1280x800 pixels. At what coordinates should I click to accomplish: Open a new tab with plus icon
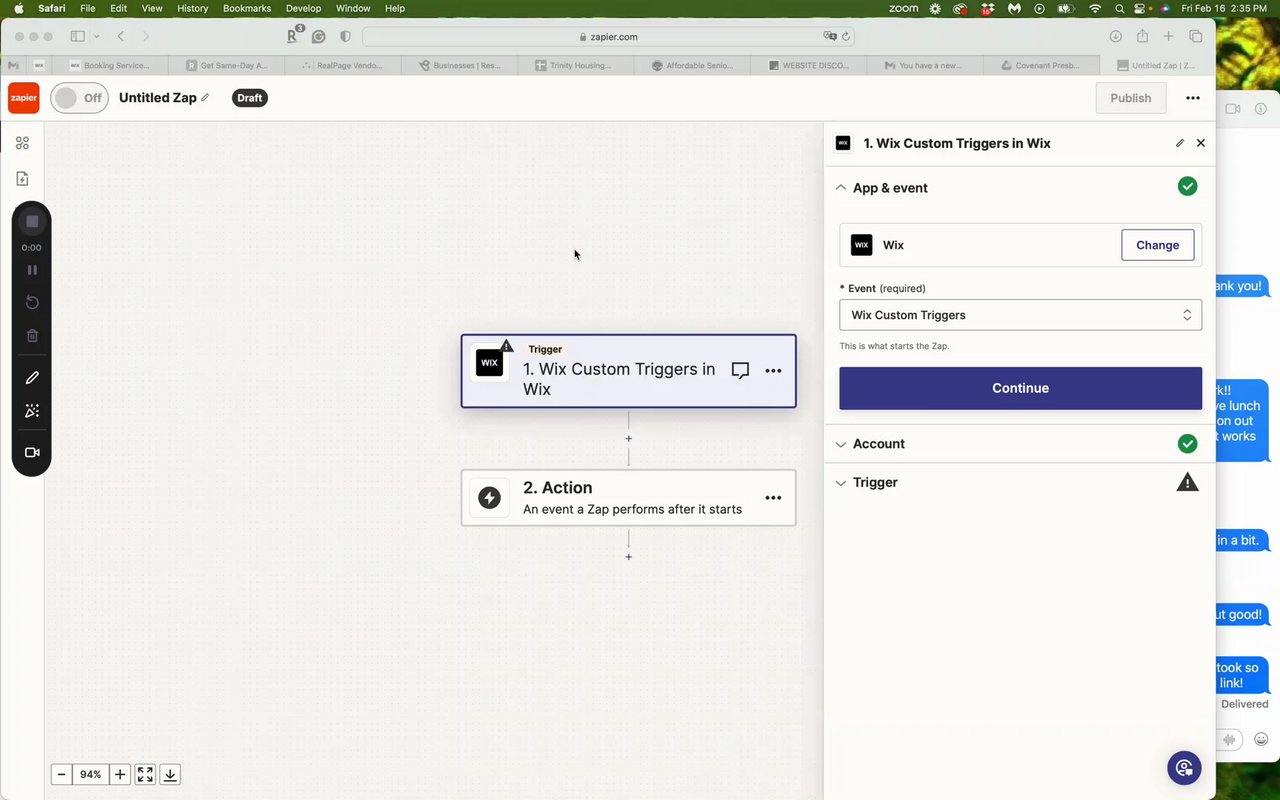[1168, 36]
